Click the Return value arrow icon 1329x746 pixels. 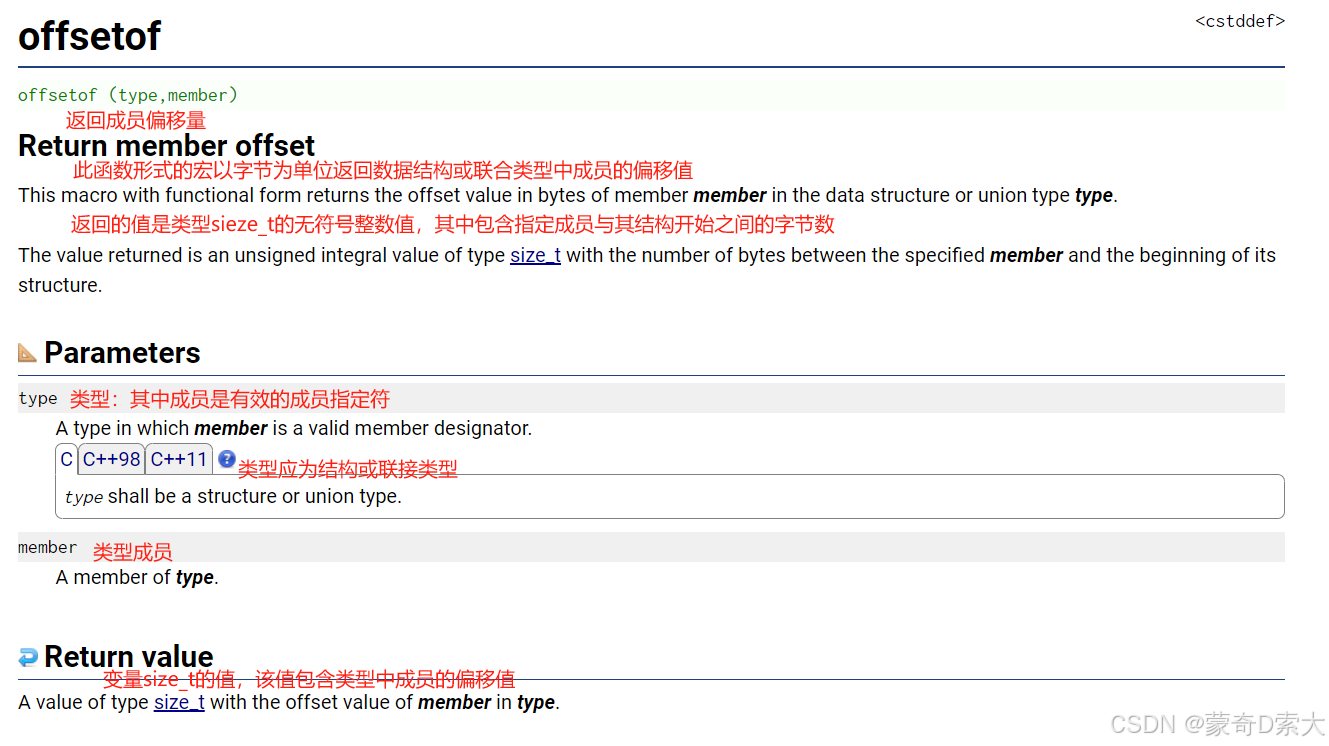[28, 657]
